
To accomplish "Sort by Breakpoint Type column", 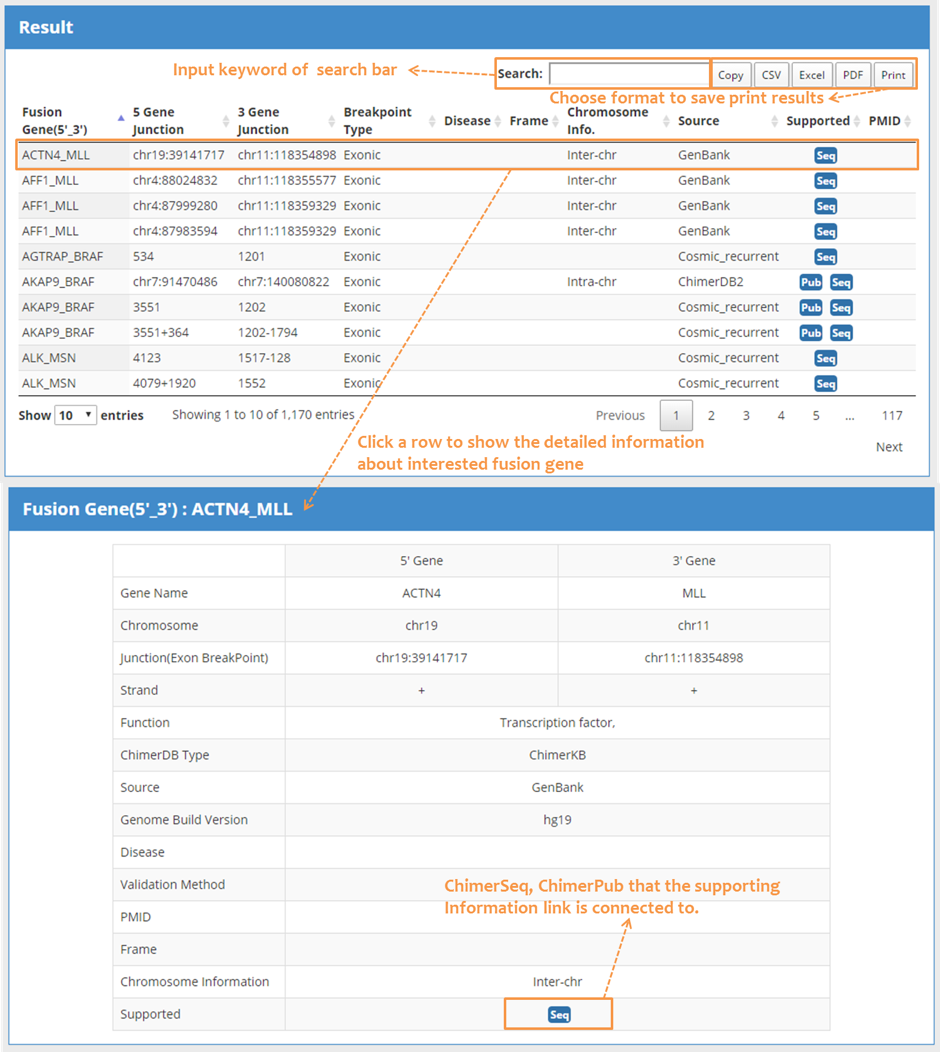I will pos(389,121).
